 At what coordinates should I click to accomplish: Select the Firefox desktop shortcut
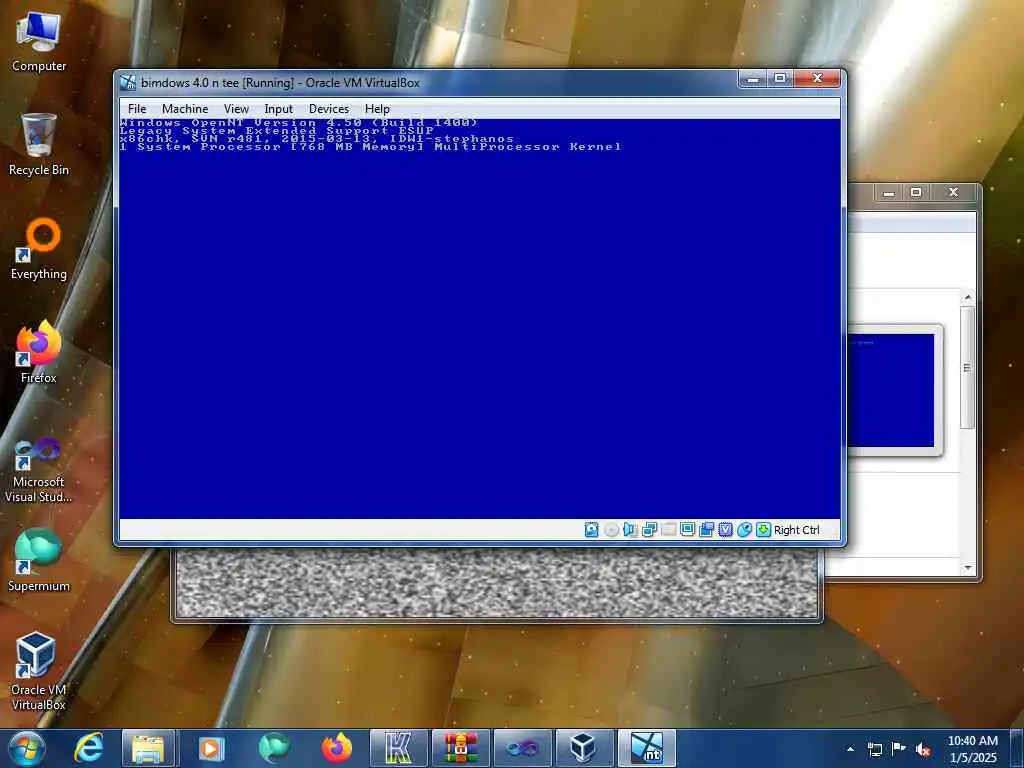click(x=39, y=353)
